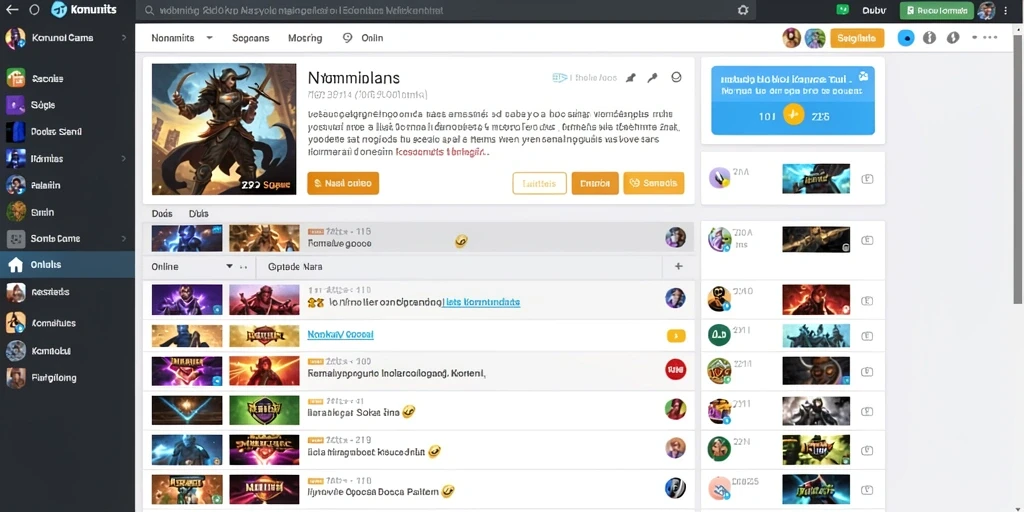Expand the Nonamiits dropdown in top nav
1024x512 pixels.
coord(210,38)
